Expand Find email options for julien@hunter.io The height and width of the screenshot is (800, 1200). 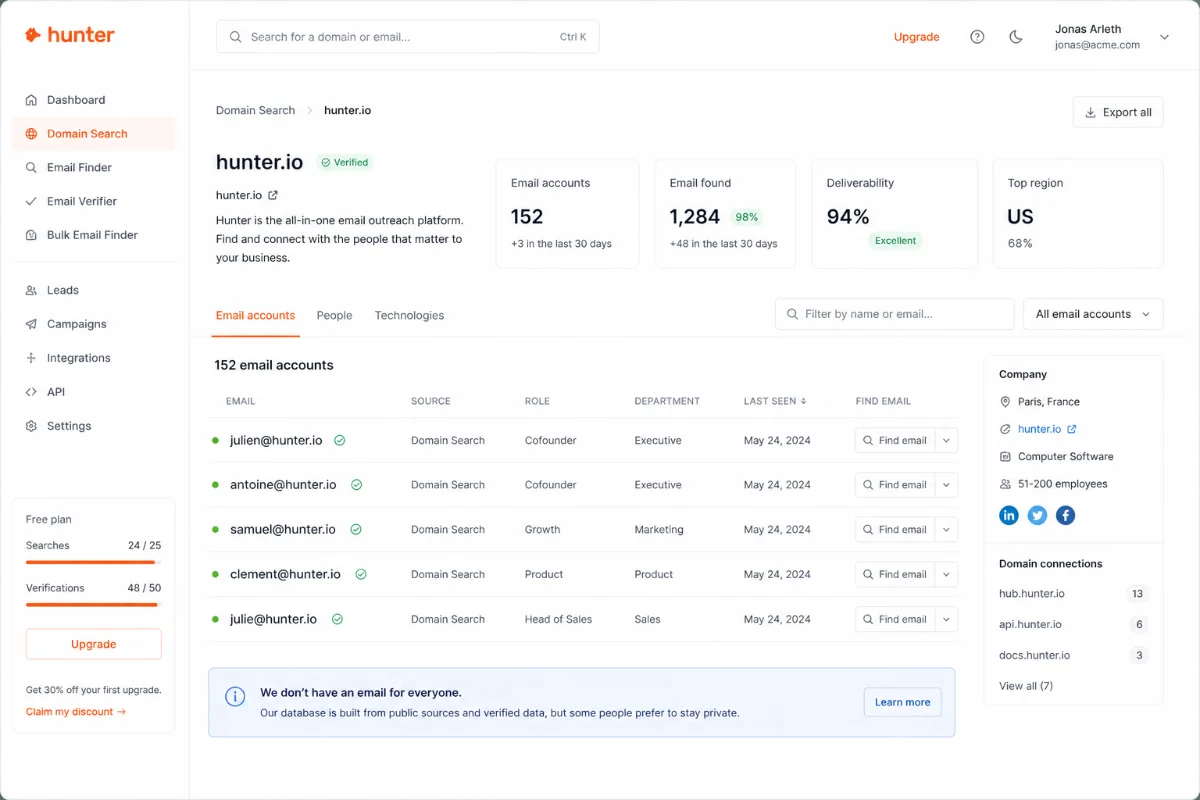[947, 440]
